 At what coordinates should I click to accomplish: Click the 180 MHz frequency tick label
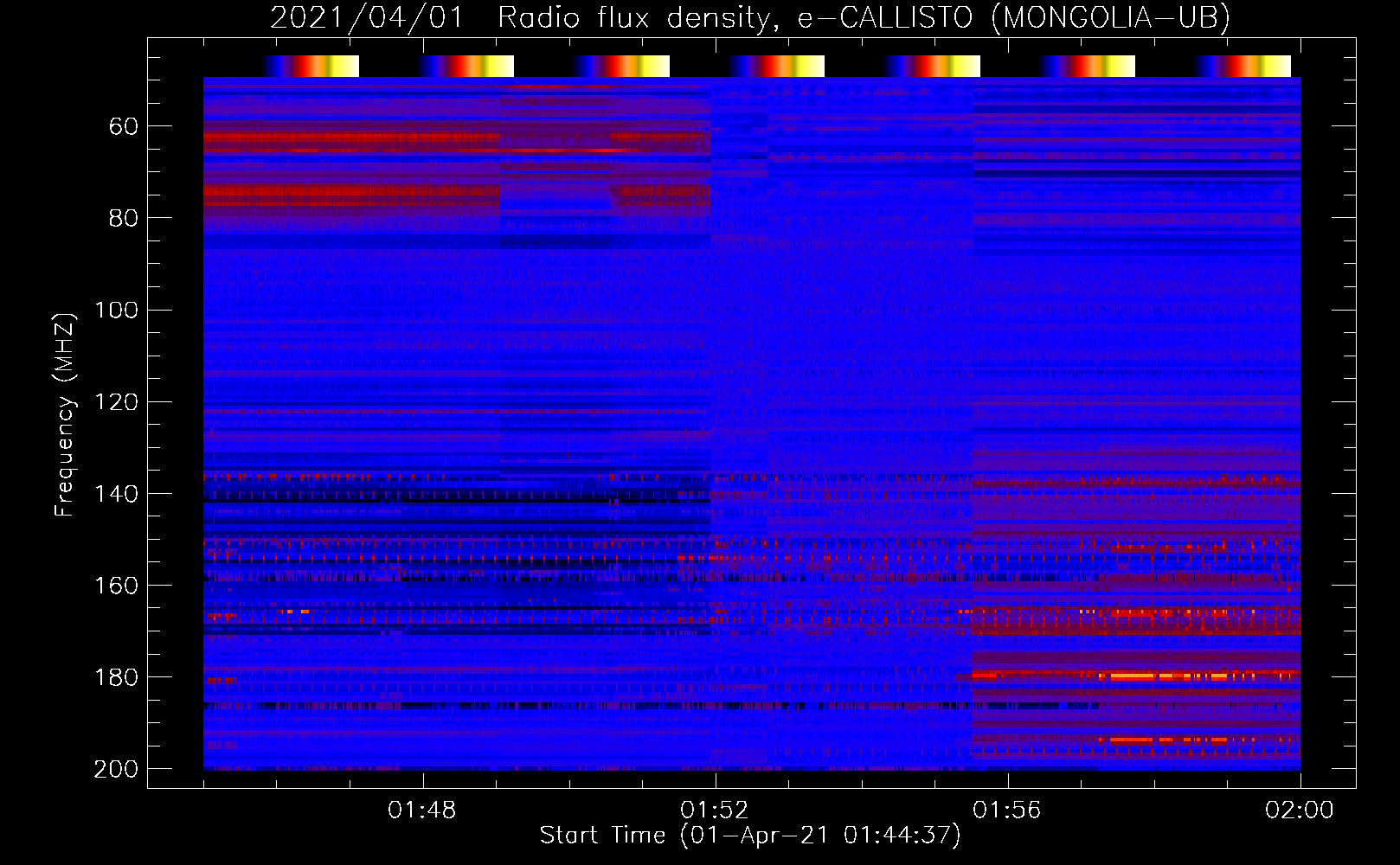pyautogui.click(x=117, y=677)
